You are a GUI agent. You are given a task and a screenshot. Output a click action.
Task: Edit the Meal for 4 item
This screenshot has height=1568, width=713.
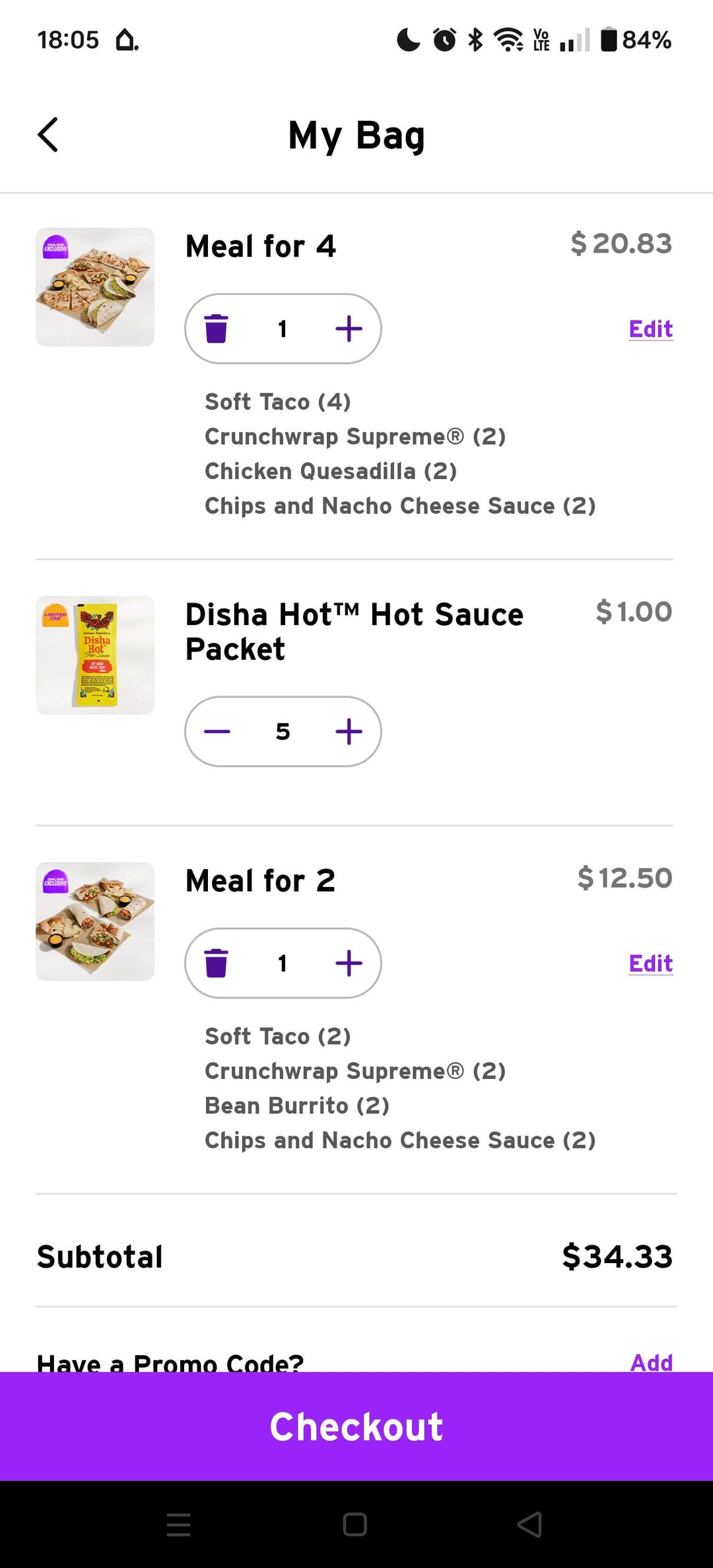click(x=650, y=329)
